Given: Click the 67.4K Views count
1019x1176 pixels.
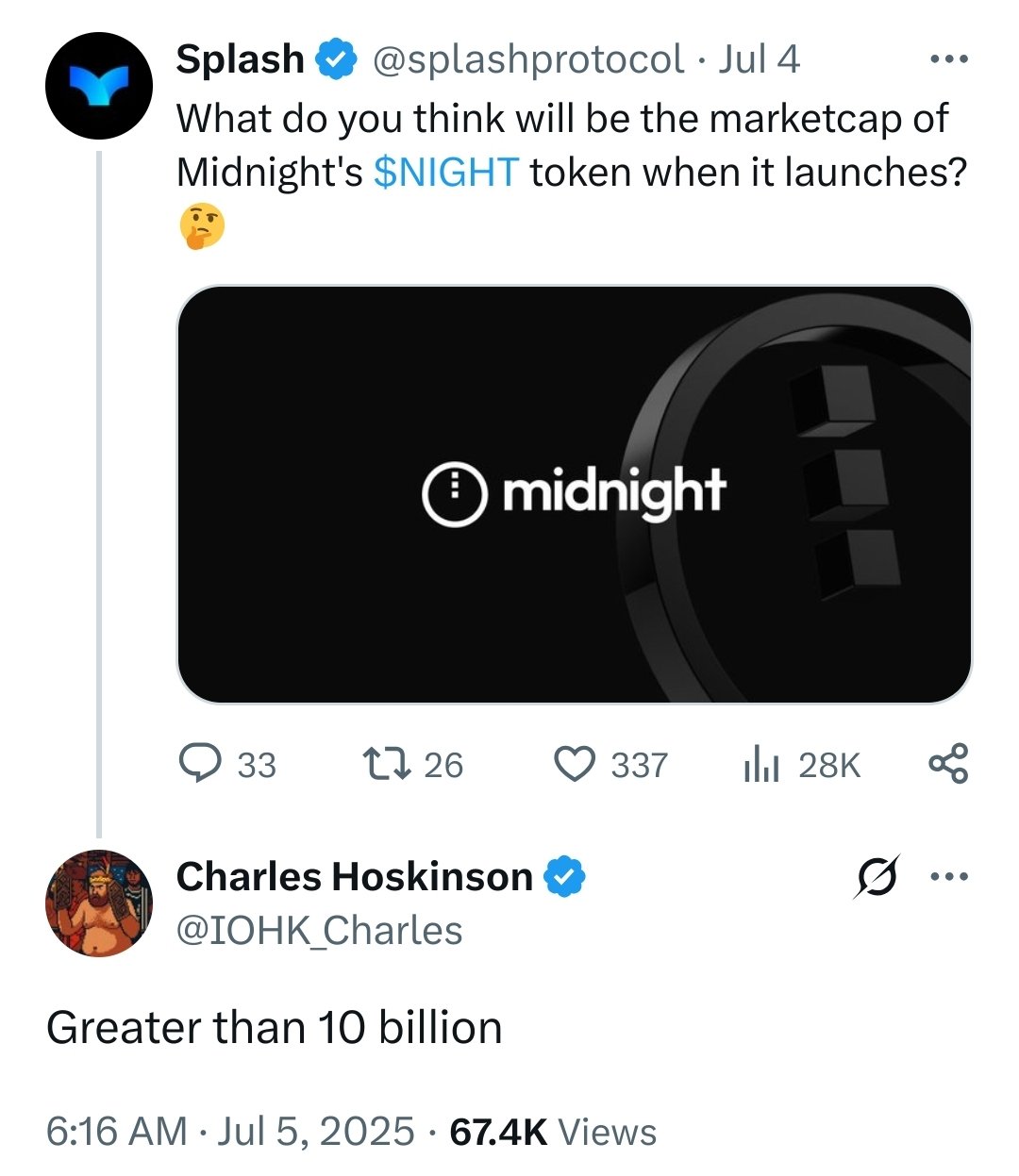Looking at the screenshot, I should coord(553,1132).
